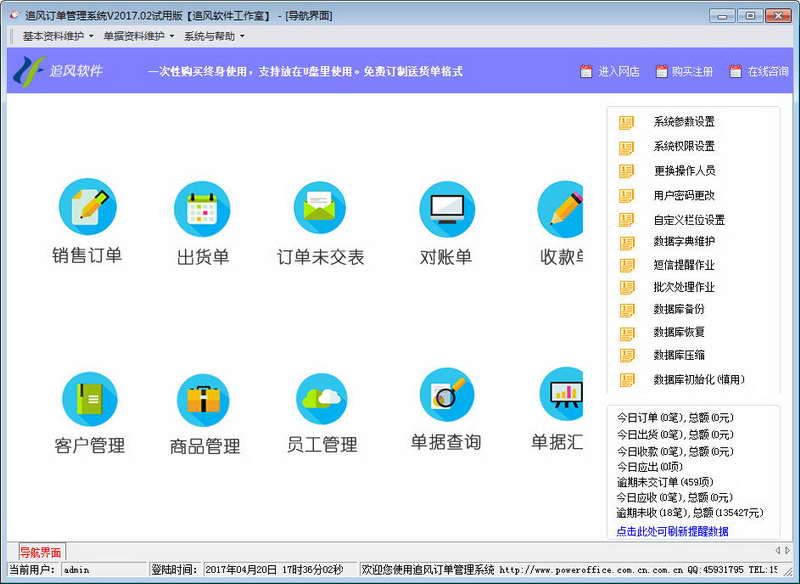Expand the 基本资料维护 menu
This screenshot has height=584, width=800.
tap(58, 36)
